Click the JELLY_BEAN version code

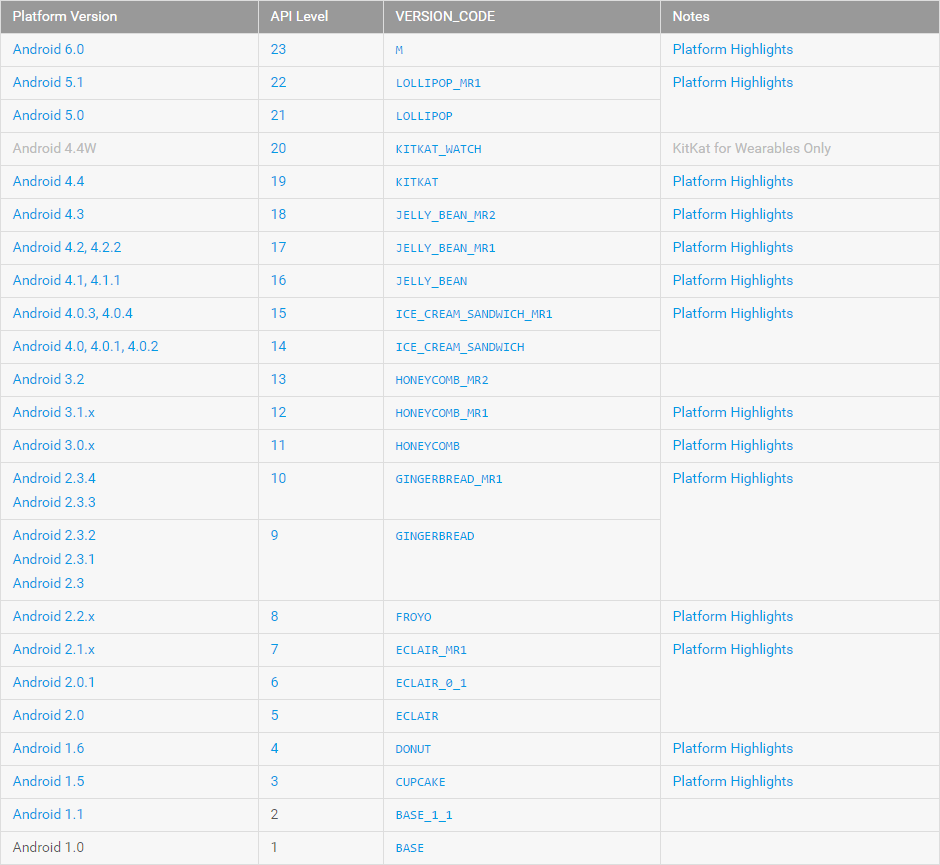tap(431, 281)
